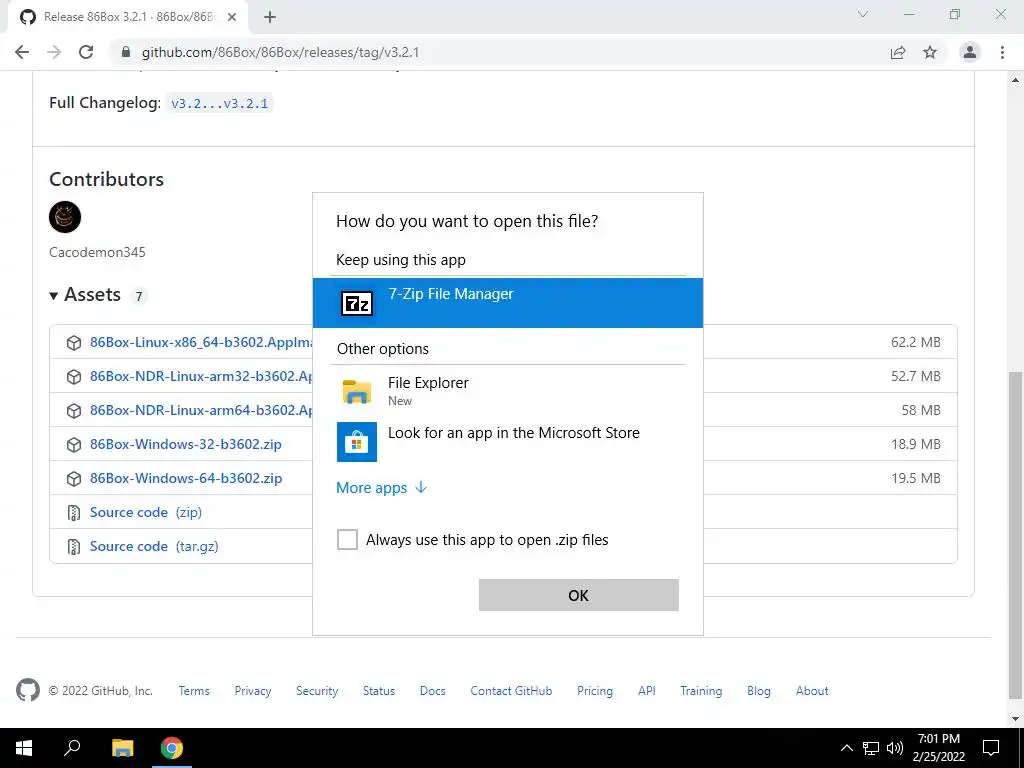Screen dimensions: 1024x768
Task: Reload the page with the refresh icon
Action: click(x=86, y=52)
